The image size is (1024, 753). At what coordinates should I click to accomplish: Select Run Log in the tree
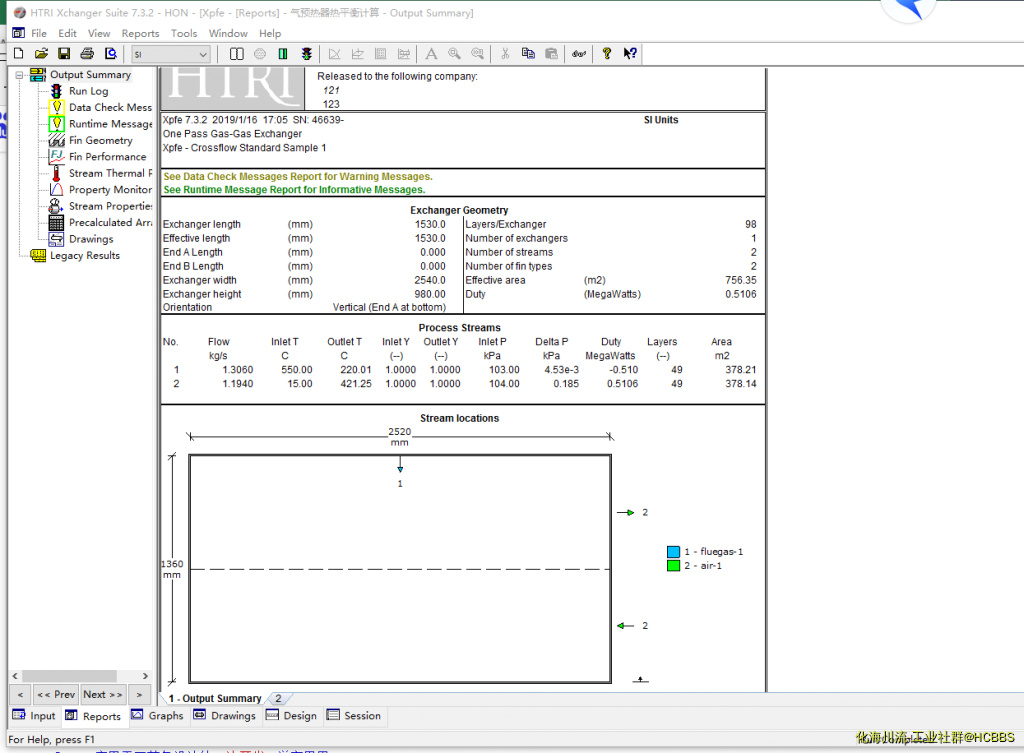coord(89,91)
